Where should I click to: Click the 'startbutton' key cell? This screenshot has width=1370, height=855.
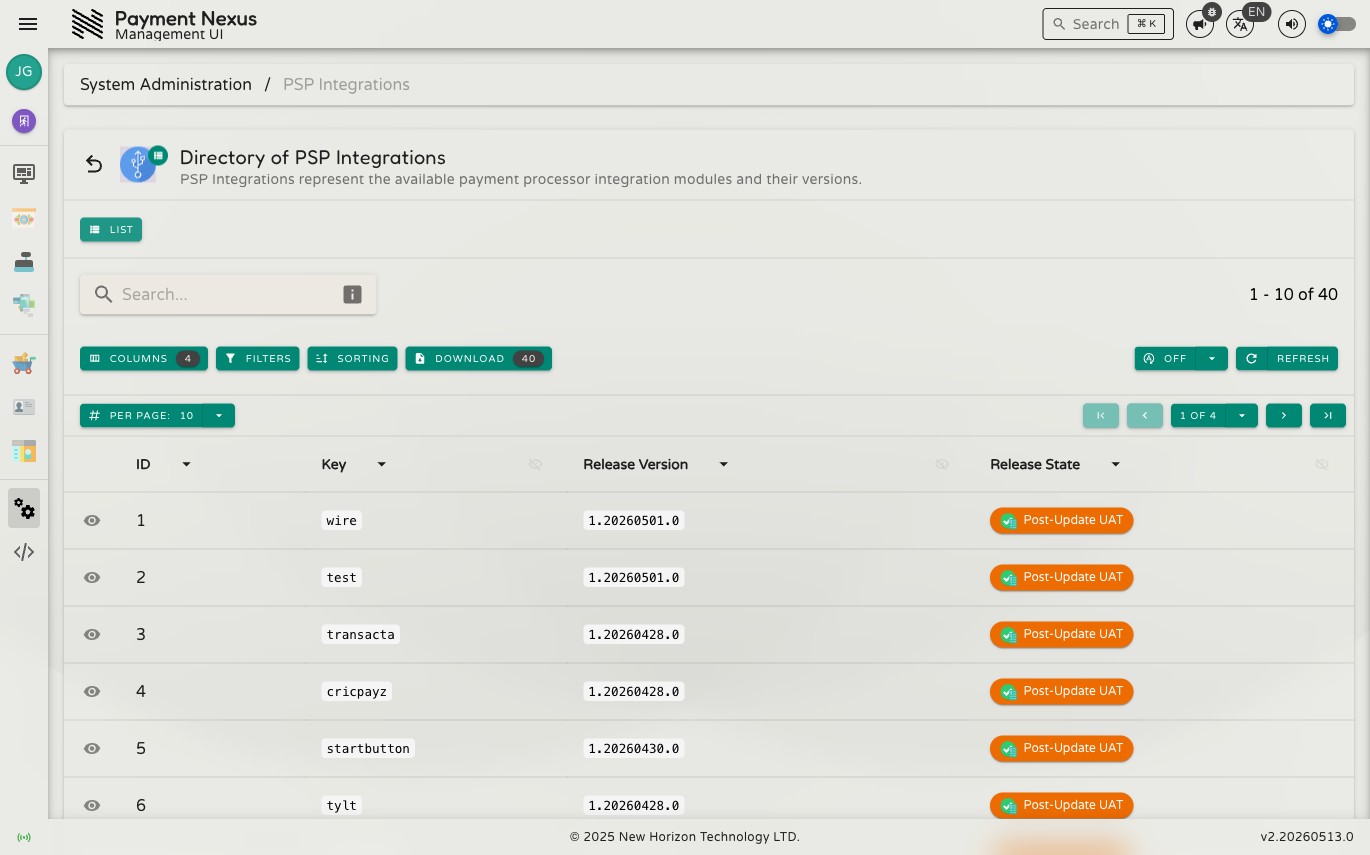point(368,748)
